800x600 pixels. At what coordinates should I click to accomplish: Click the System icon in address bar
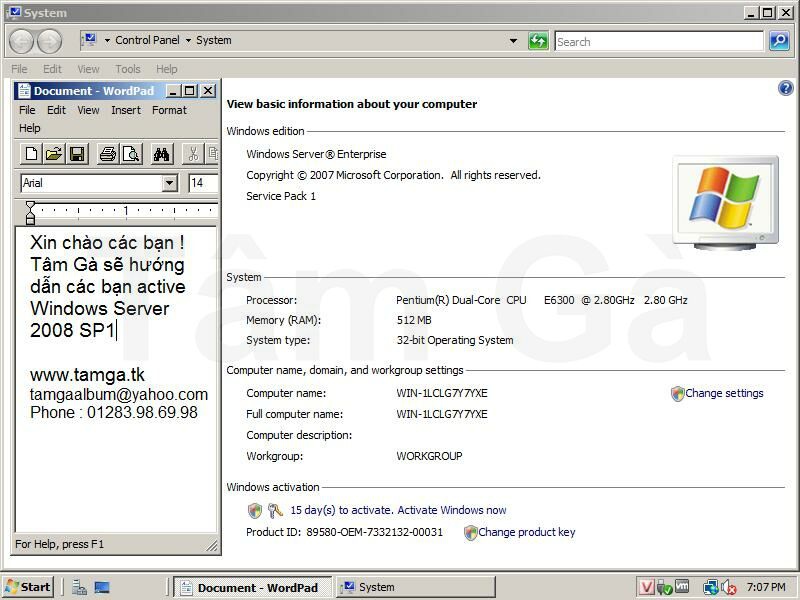pos(89,40)
